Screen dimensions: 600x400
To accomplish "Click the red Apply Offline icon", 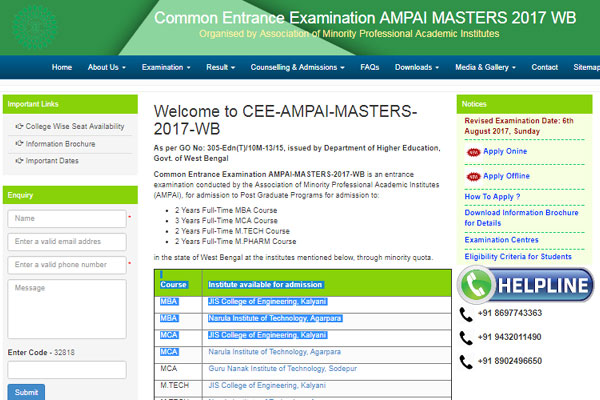I will pos(473,176).
